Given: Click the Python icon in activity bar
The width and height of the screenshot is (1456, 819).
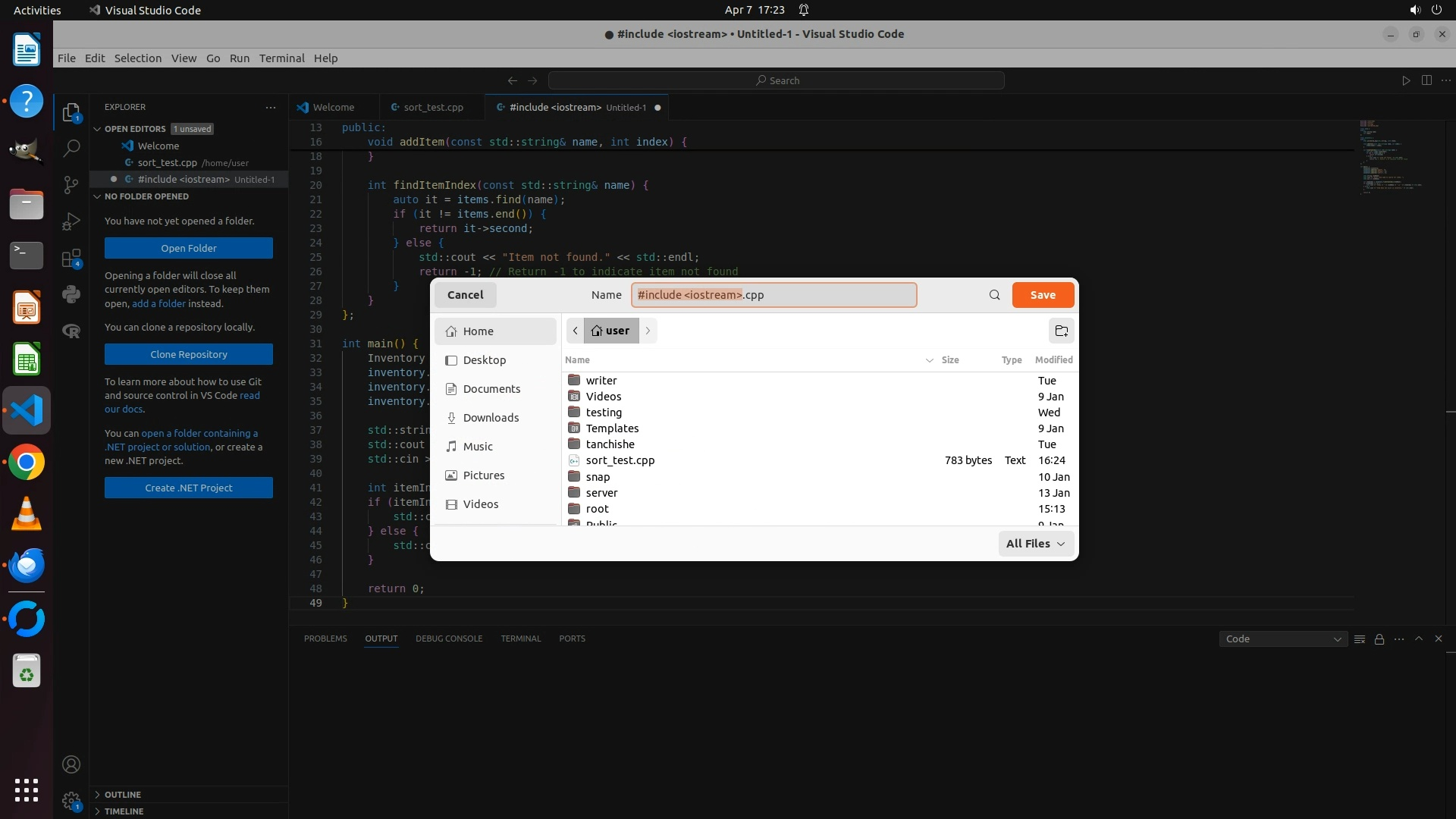Looking at the screenshot, I should tap(71, 294).
